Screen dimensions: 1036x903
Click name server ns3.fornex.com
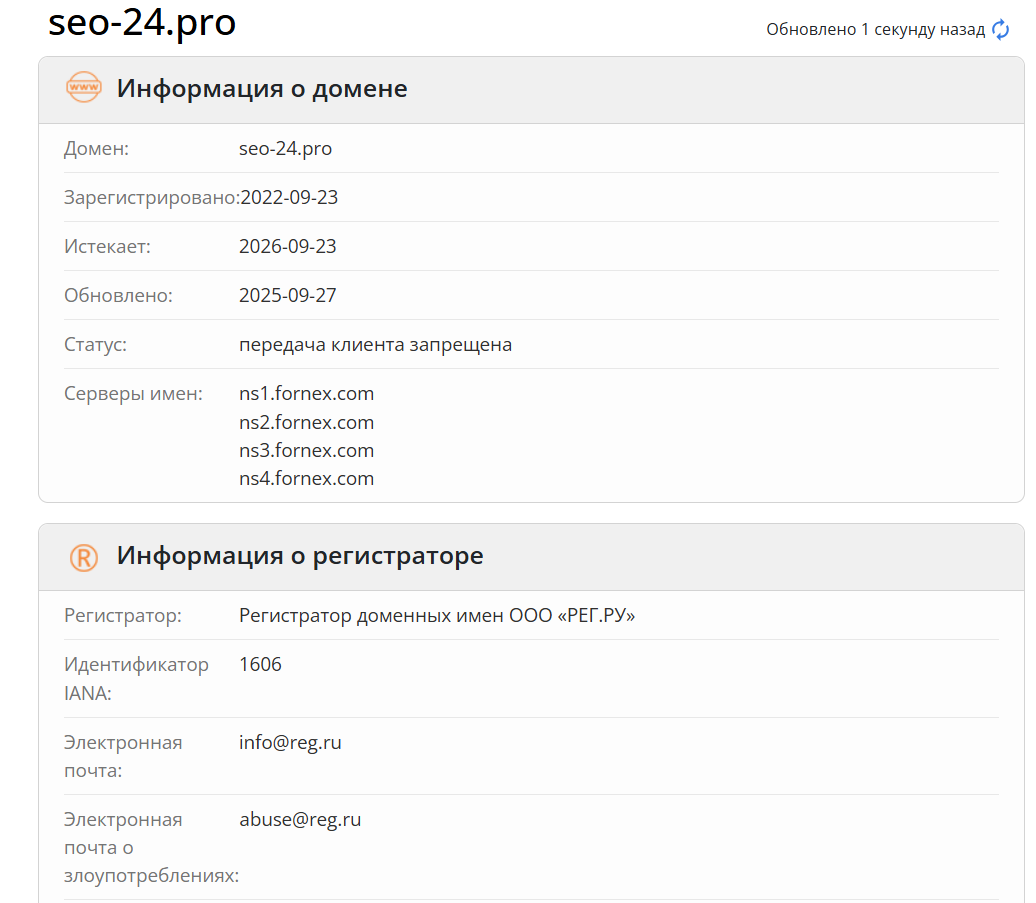click(306, 450)
